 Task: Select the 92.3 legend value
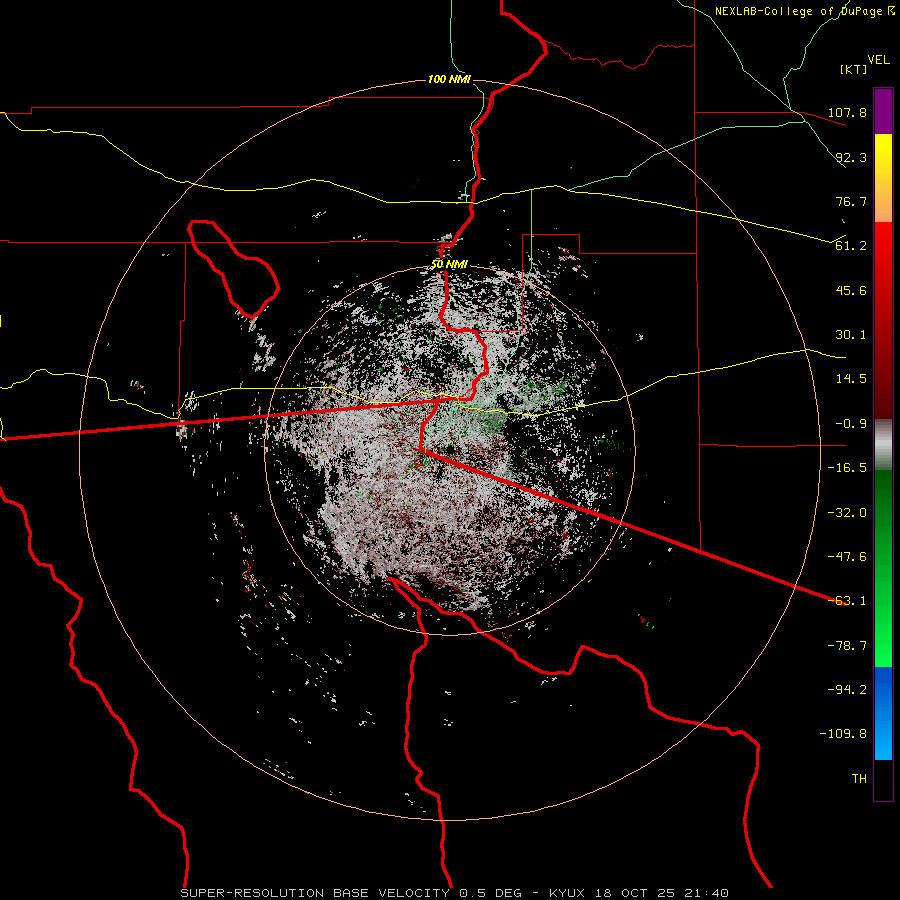point(851,157)
